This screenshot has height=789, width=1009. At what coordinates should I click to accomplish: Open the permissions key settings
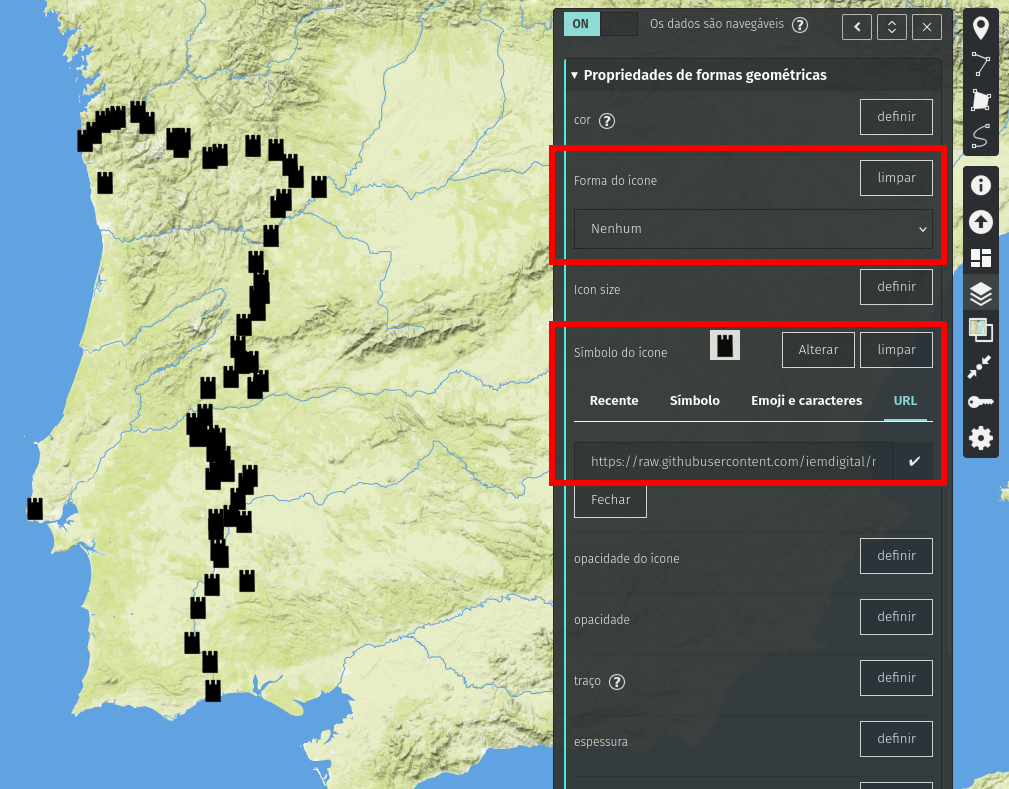point(981,402)
